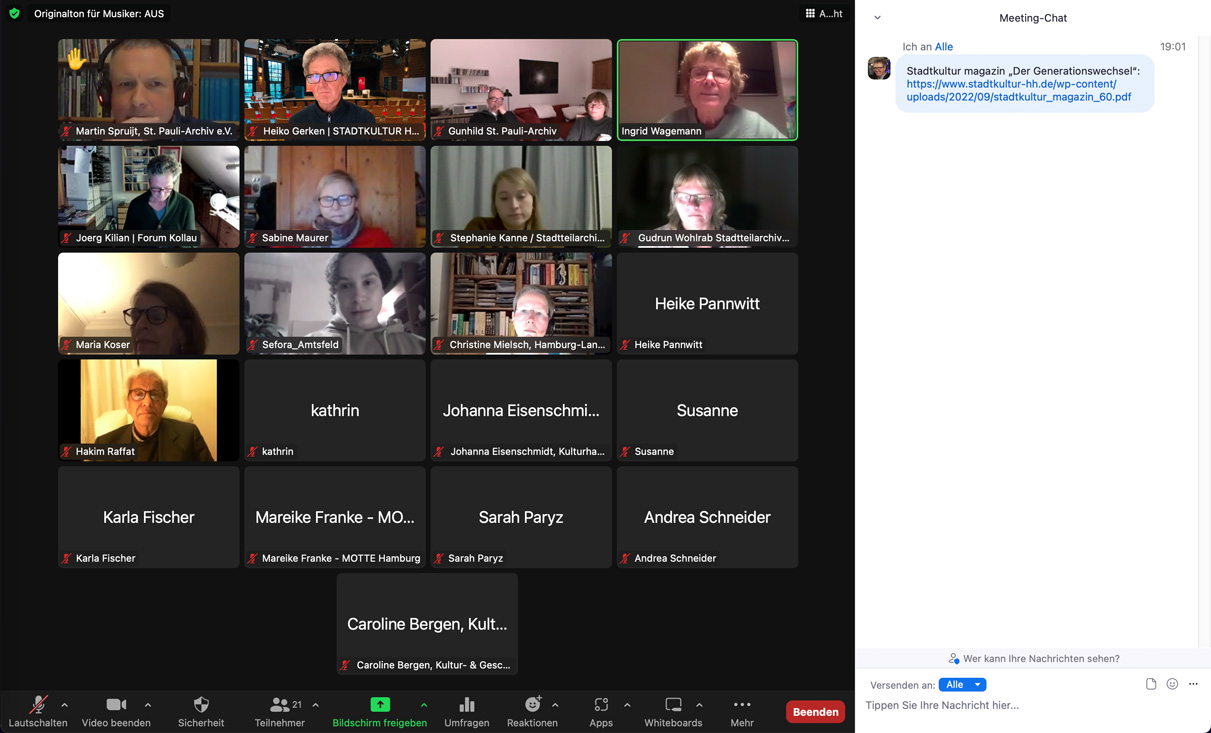Select Susanne participant tile
1211x733 pixels.
[x=707, y=410]
